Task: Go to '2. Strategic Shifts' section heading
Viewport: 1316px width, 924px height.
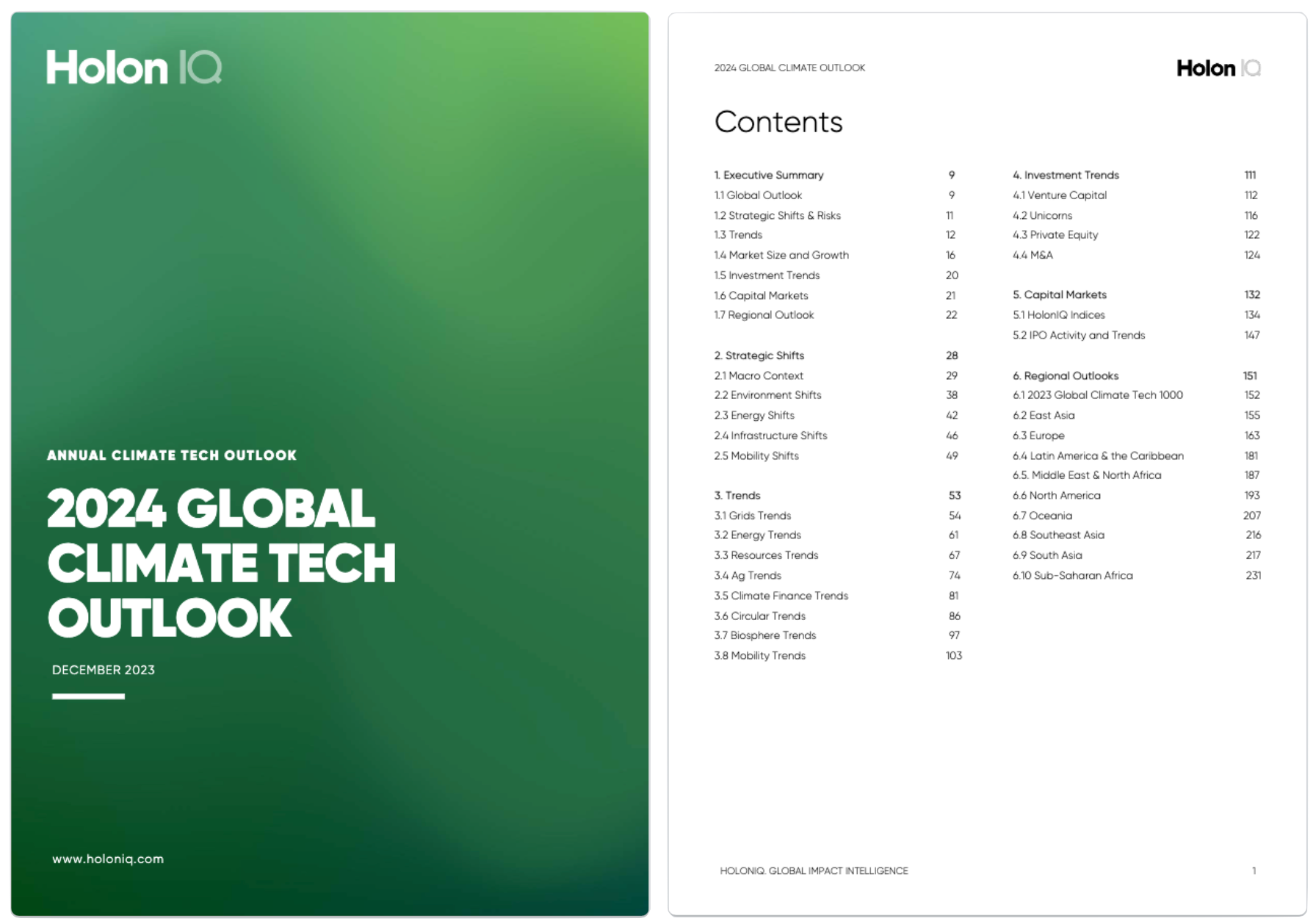Action: pyautogui.click(x=759, y=355)
